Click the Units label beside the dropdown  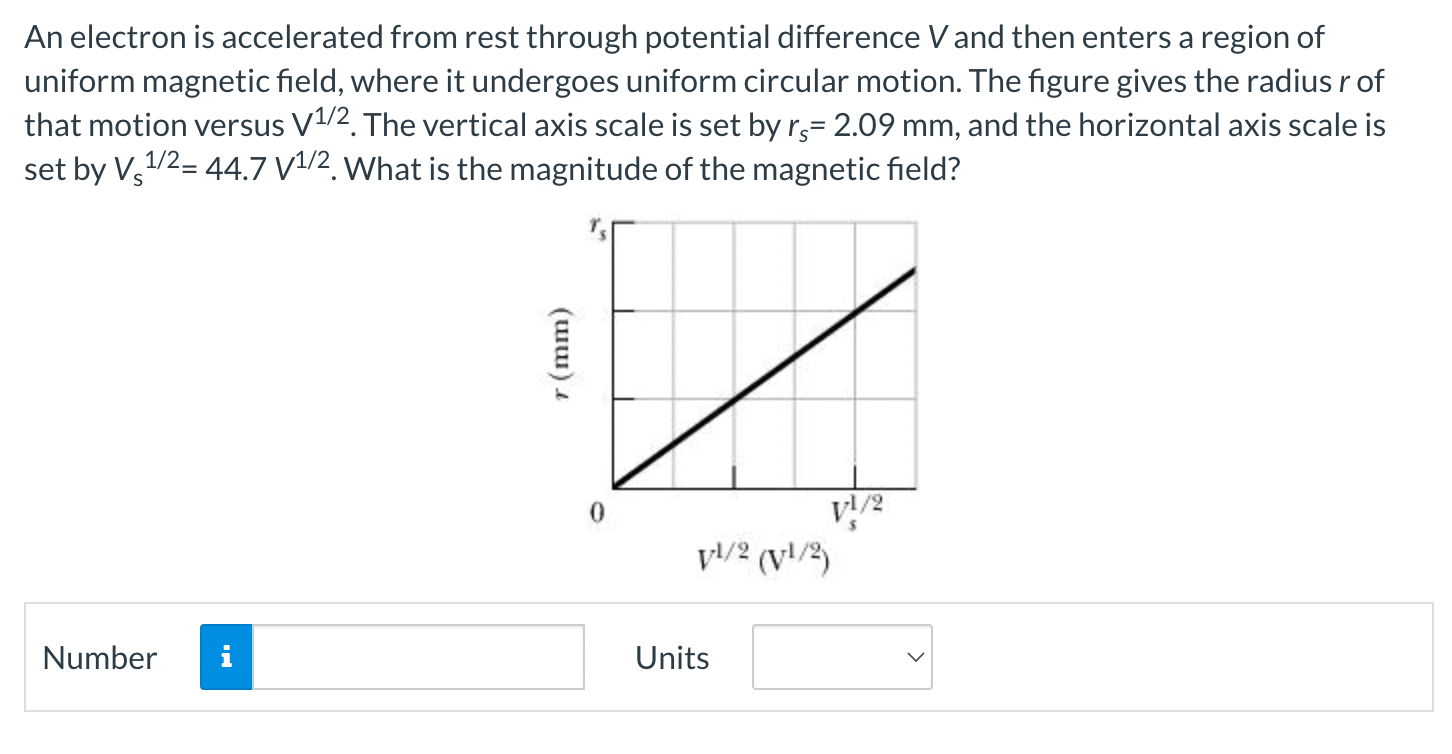(672, 657)
